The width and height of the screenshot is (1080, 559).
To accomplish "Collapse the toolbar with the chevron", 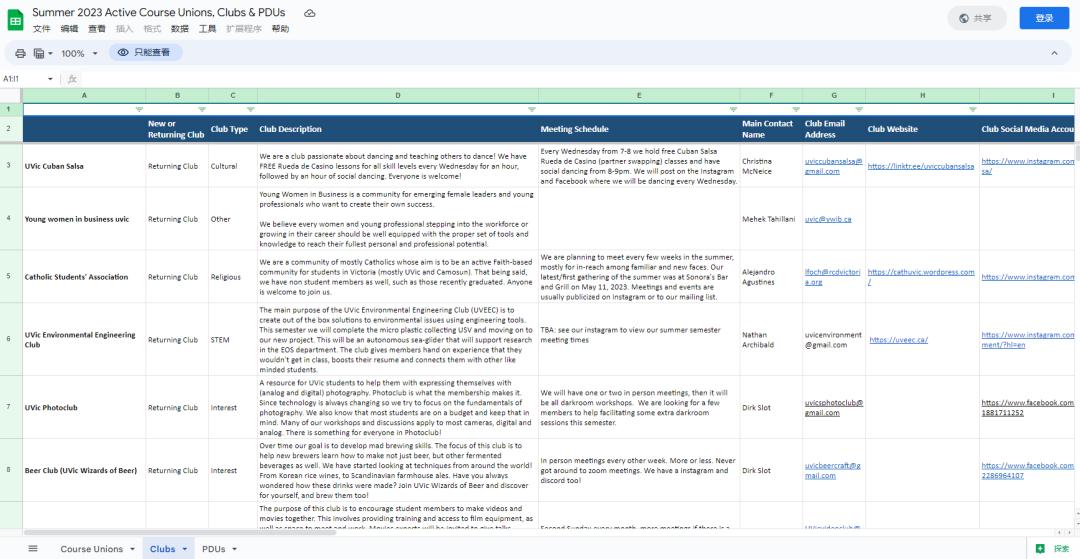I will (x=1054, y=53).
